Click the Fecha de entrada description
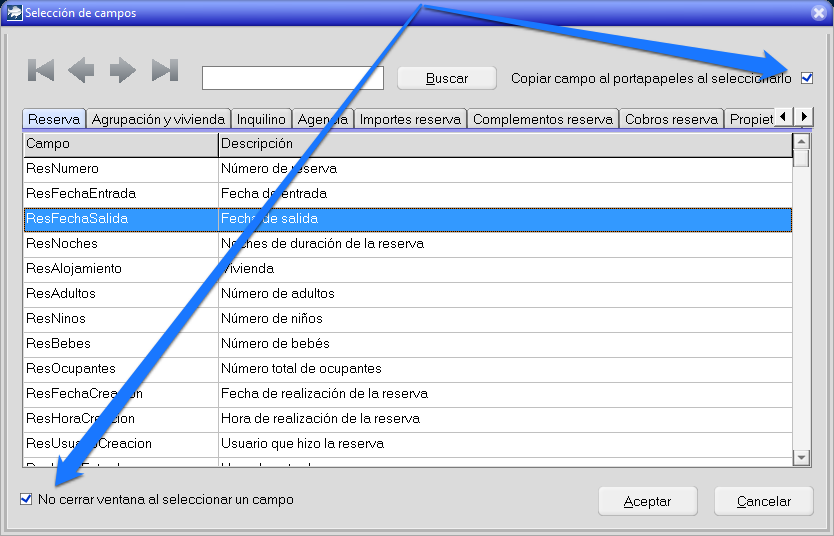Image resolution: width=834 pixels, height=536 pixels. [x=274, y=194]
